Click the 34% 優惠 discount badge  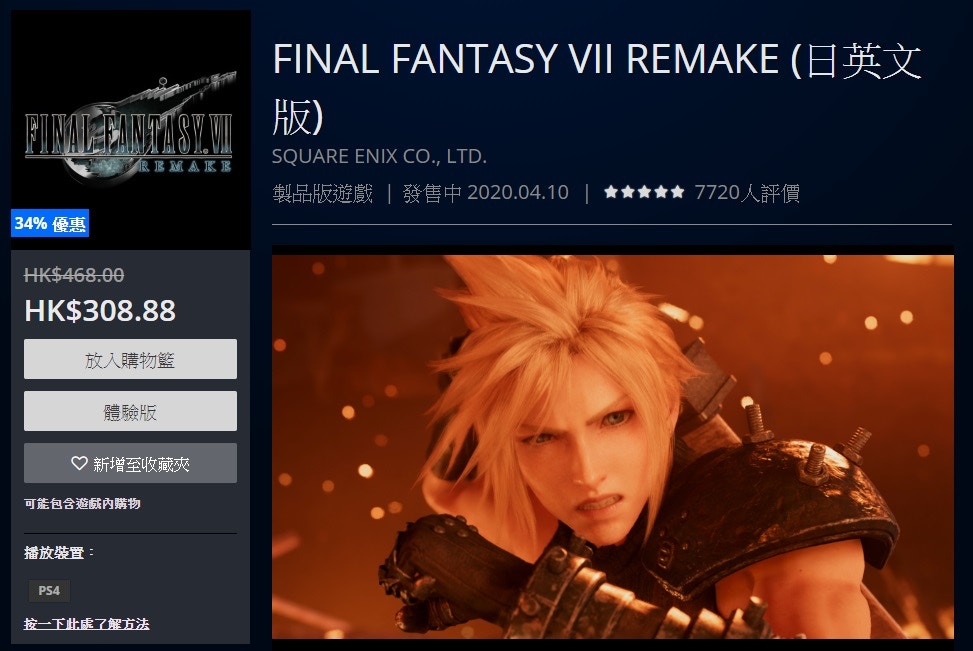50,223
